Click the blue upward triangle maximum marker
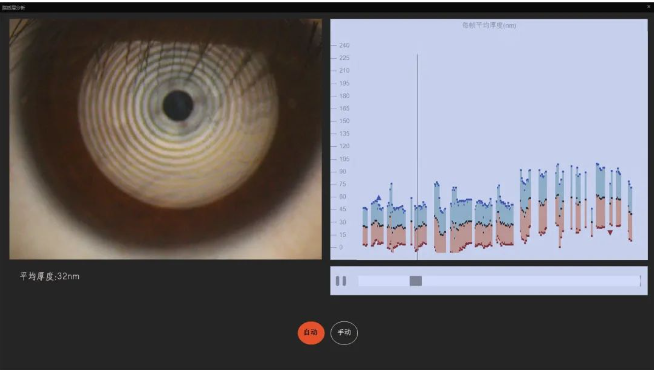Viewport: 654px width, 370px height. point(379,198)
